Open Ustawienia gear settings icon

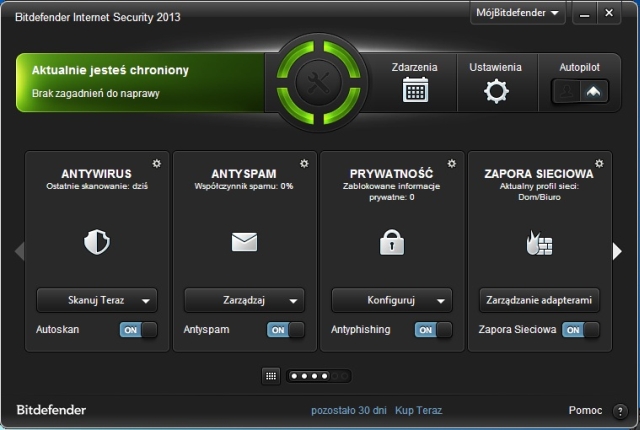click(x=496, y=91)
